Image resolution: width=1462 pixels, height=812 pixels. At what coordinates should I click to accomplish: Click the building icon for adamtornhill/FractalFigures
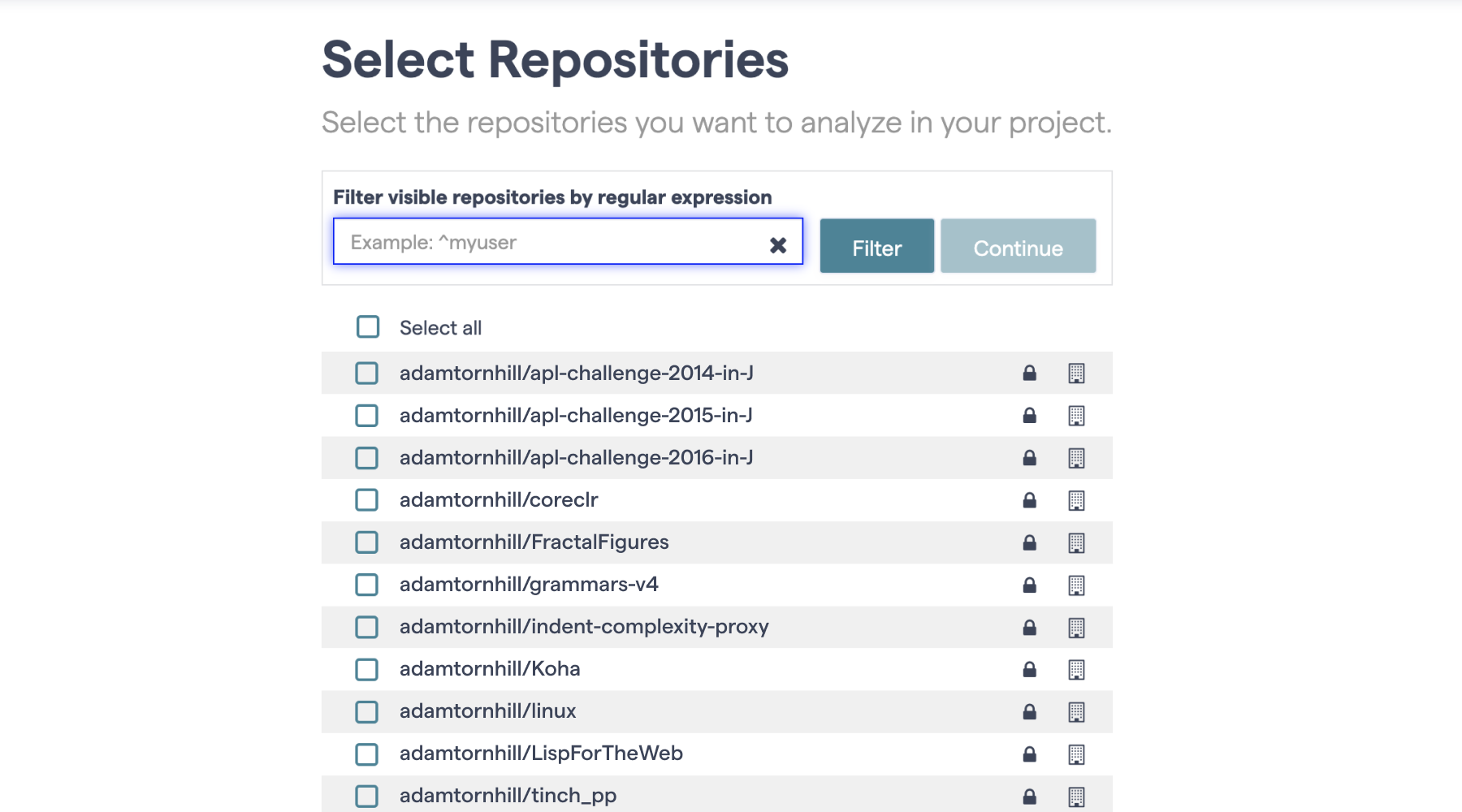click(x=1077, y=542)
